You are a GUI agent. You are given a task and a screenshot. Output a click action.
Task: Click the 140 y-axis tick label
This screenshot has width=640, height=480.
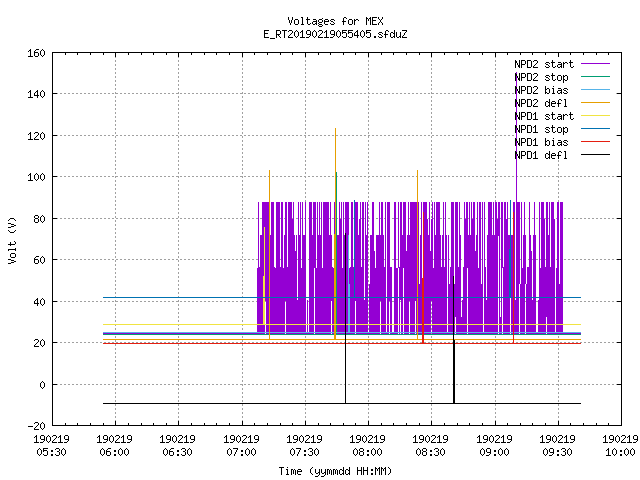[36, 94]
